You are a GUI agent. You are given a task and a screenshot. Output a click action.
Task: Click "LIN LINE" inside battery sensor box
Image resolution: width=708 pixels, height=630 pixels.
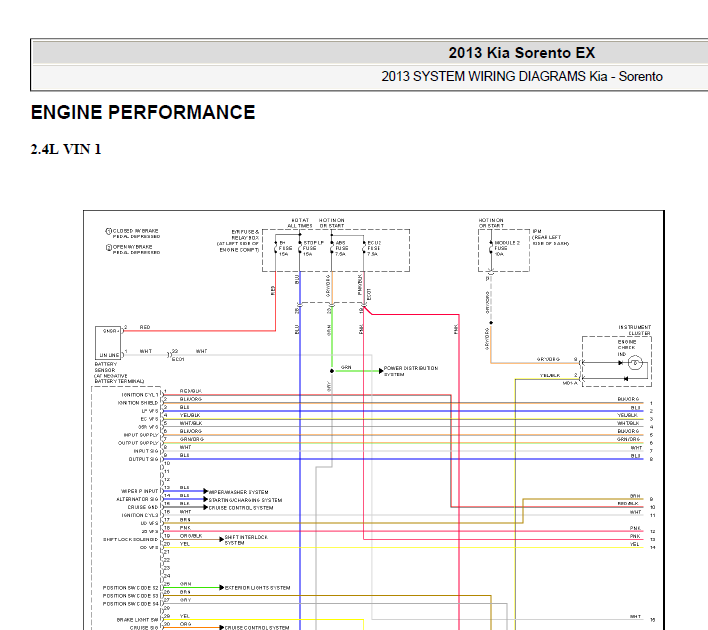pos(109,355)
